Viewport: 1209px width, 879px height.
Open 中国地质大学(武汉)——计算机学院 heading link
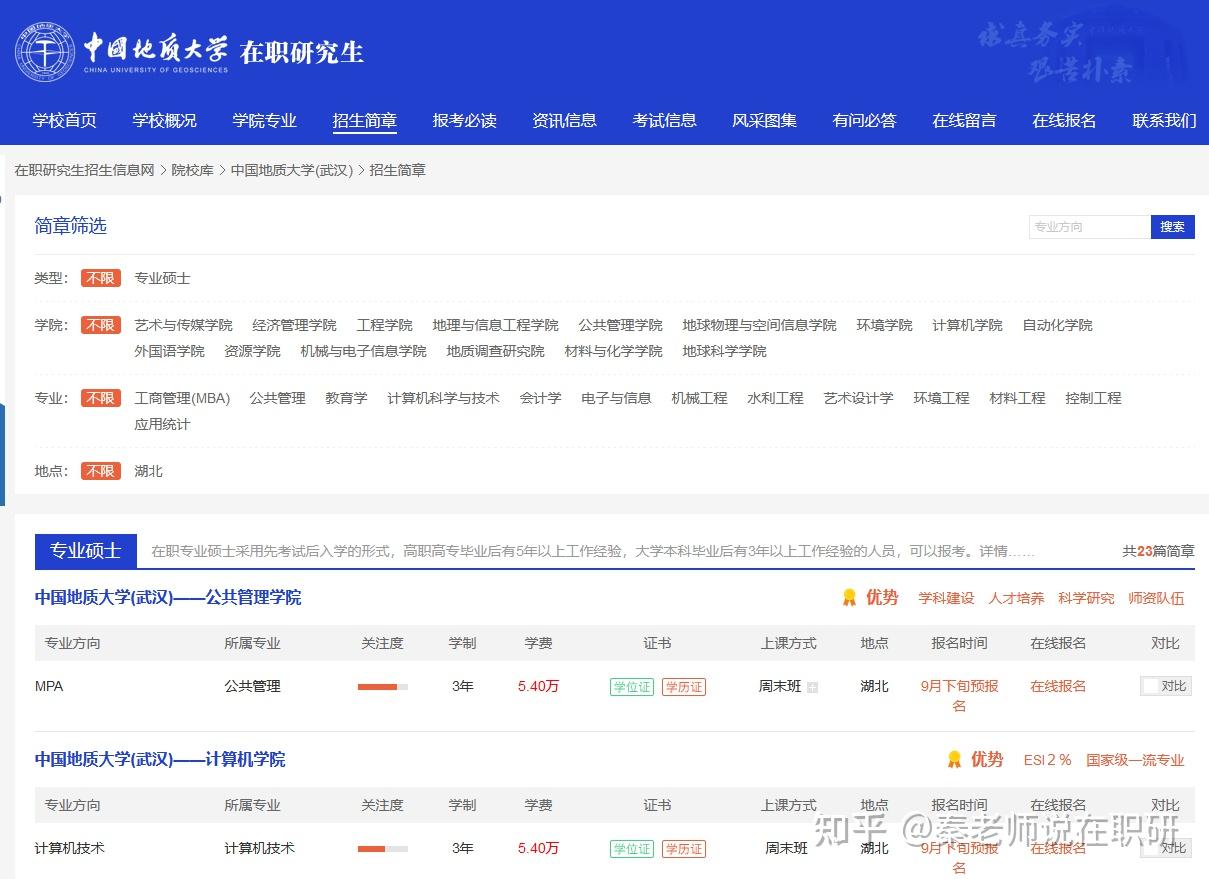[160, 759]
